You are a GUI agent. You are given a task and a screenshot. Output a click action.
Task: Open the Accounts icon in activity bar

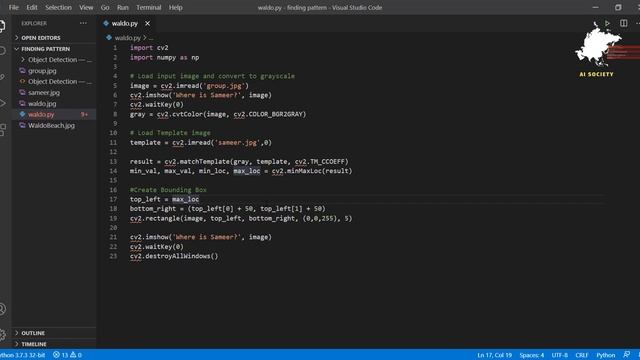[x=2, y=309]
